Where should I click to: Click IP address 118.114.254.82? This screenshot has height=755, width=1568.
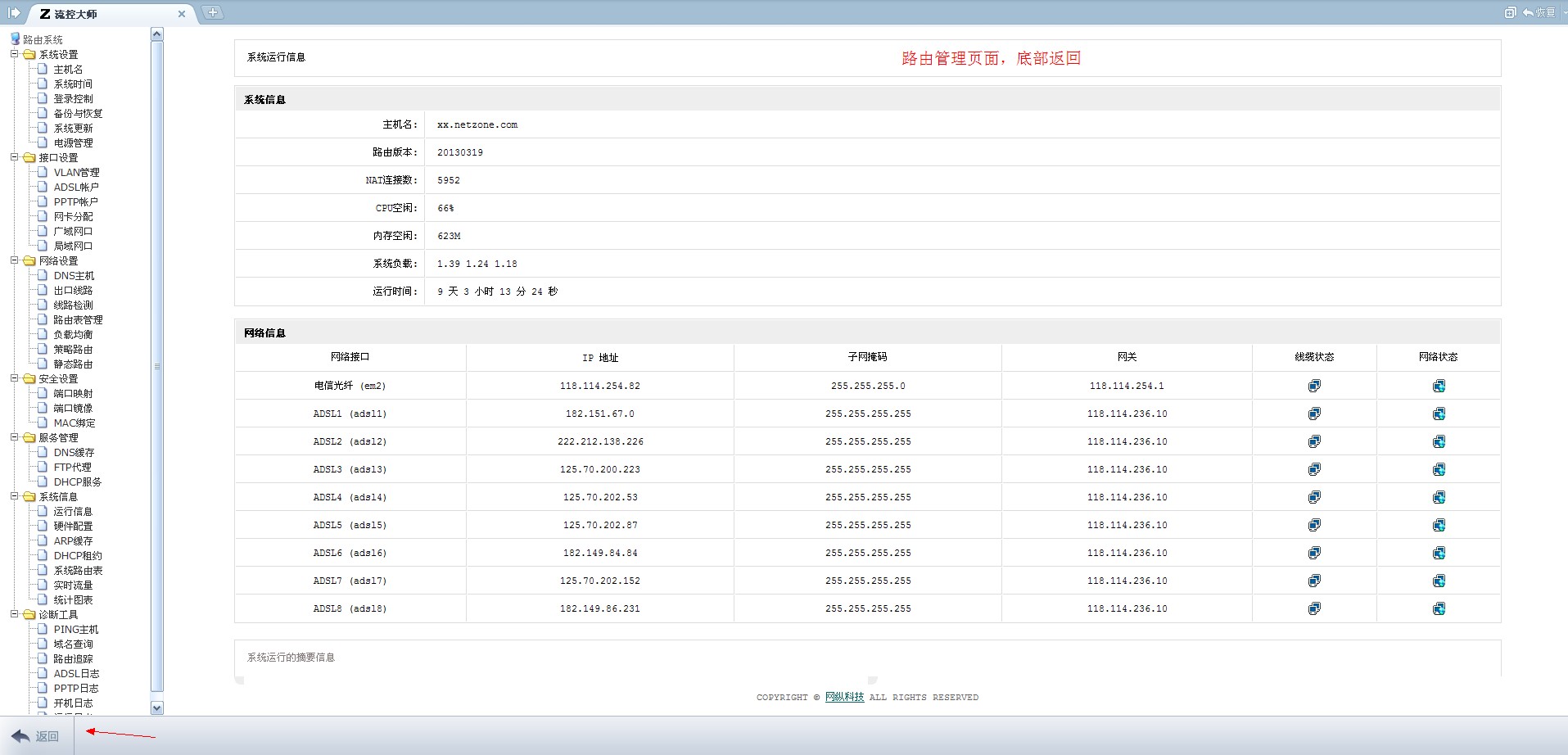tap(600, 386)
